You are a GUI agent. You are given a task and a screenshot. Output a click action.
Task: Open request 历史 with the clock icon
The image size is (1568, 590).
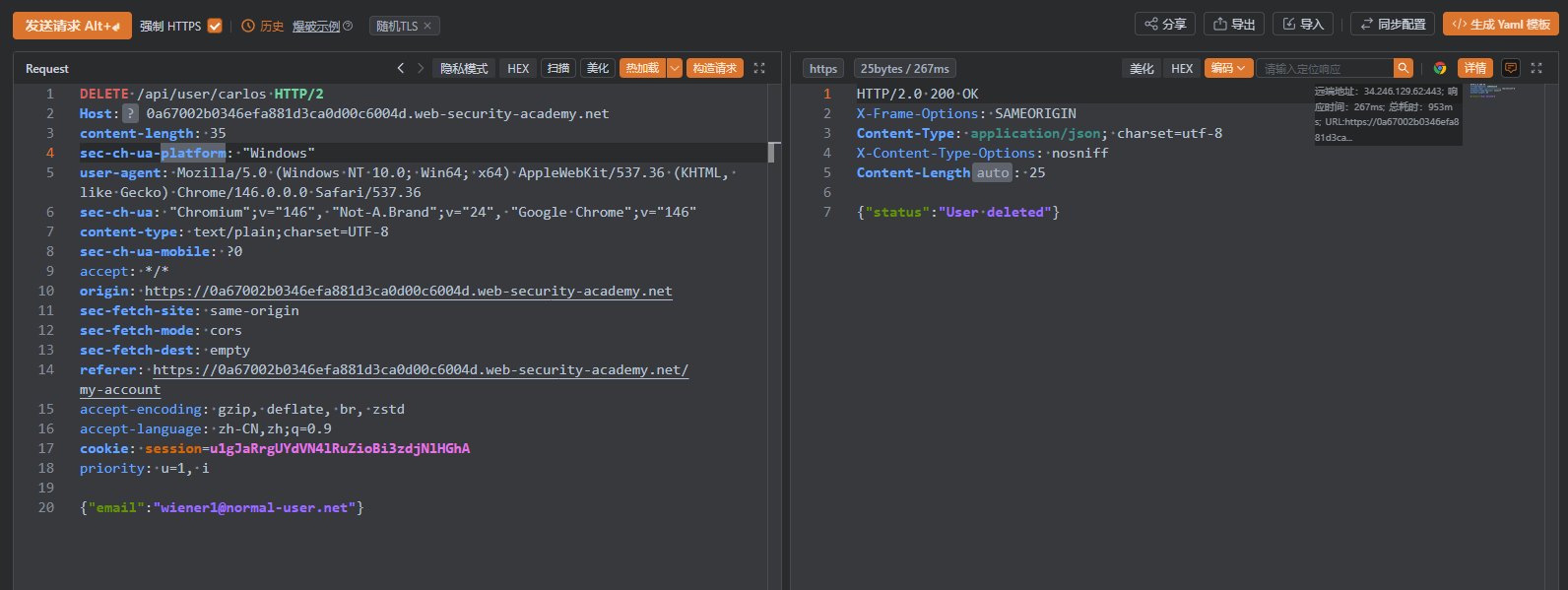(x=263, y=26)
